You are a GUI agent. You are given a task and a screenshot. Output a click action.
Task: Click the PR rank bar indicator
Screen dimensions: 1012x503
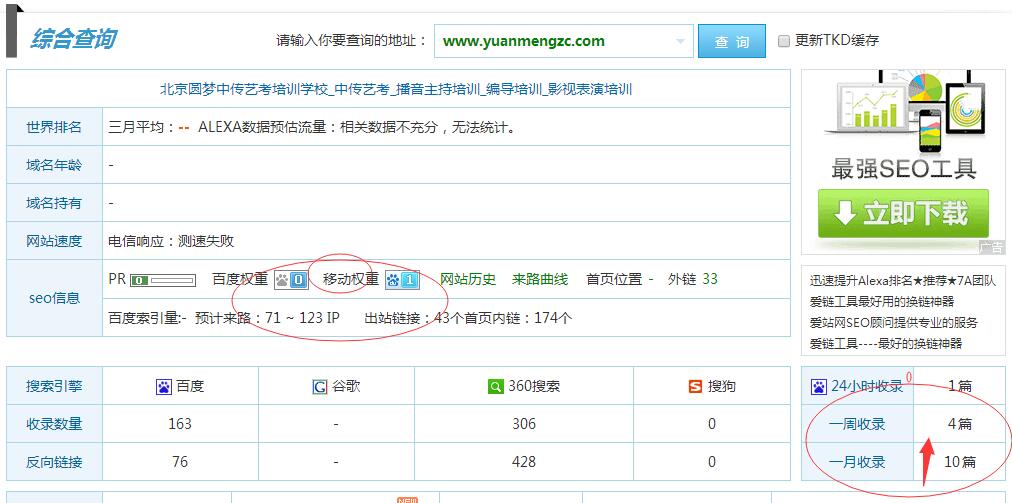click(x=163, y=280)
